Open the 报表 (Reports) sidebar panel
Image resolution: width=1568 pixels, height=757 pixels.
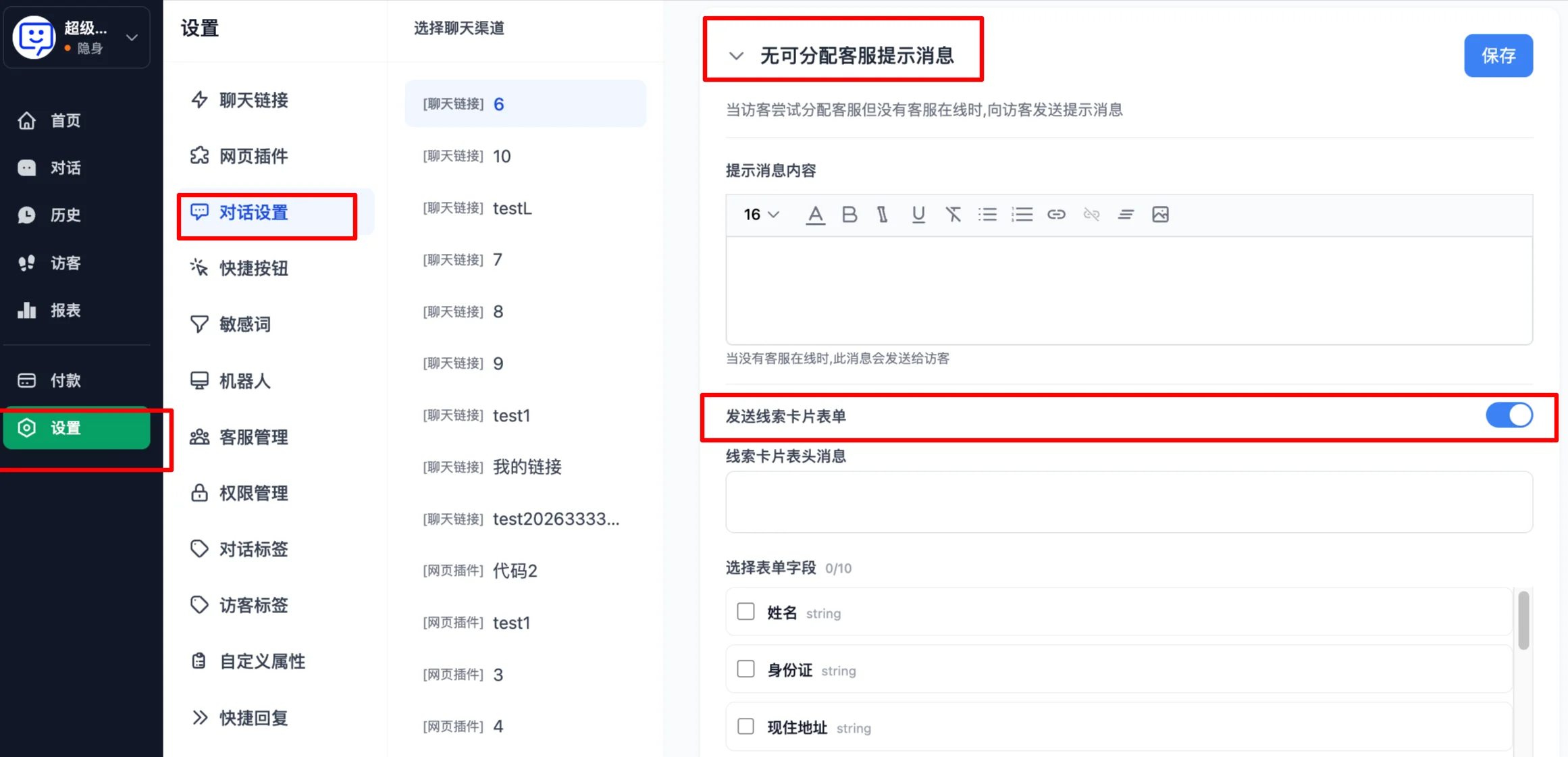point(66,310)
